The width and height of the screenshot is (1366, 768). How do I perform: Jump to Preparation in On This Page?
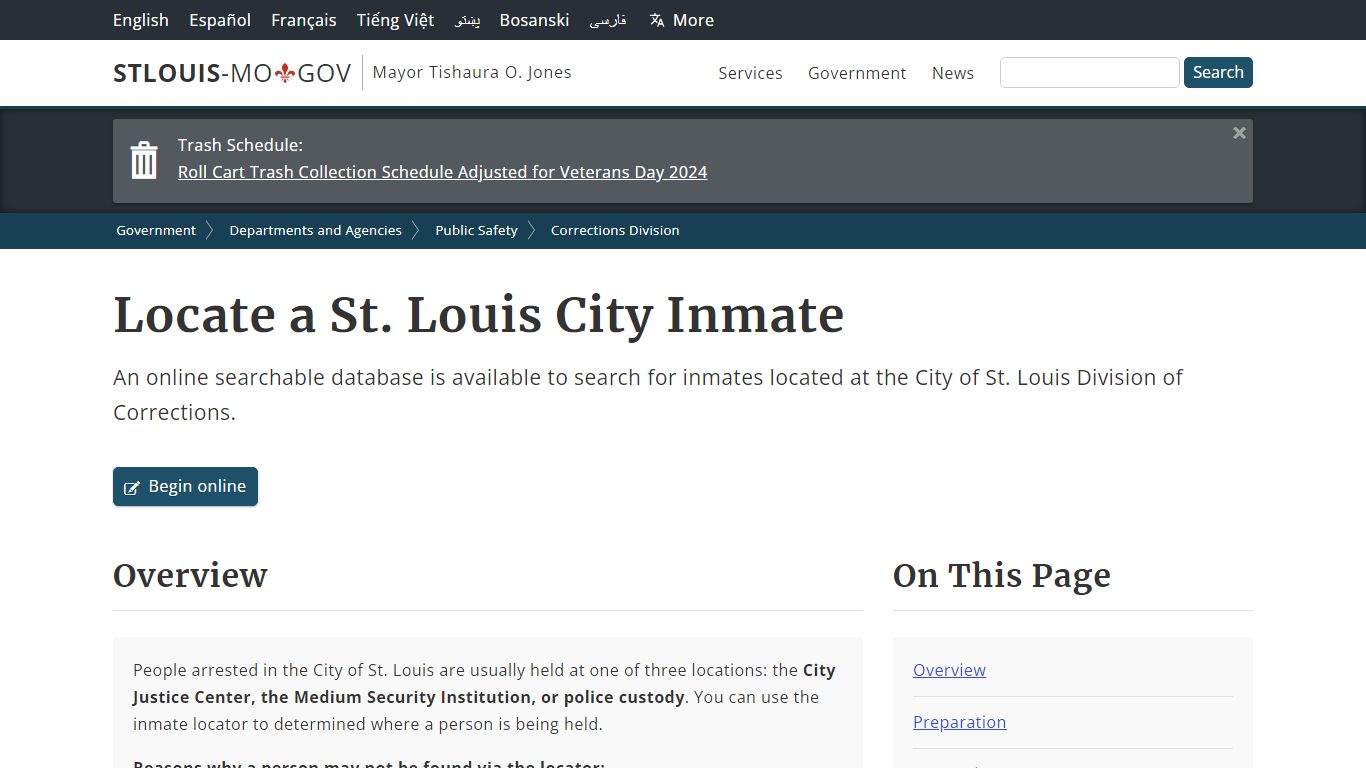click(959, 722)
